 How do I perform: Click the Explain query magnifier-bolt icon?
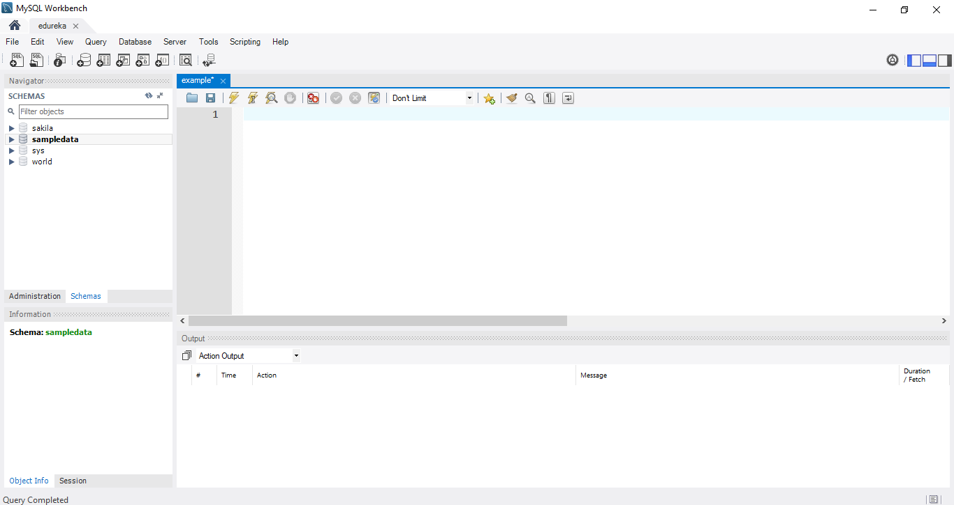(x=271, y=98)
